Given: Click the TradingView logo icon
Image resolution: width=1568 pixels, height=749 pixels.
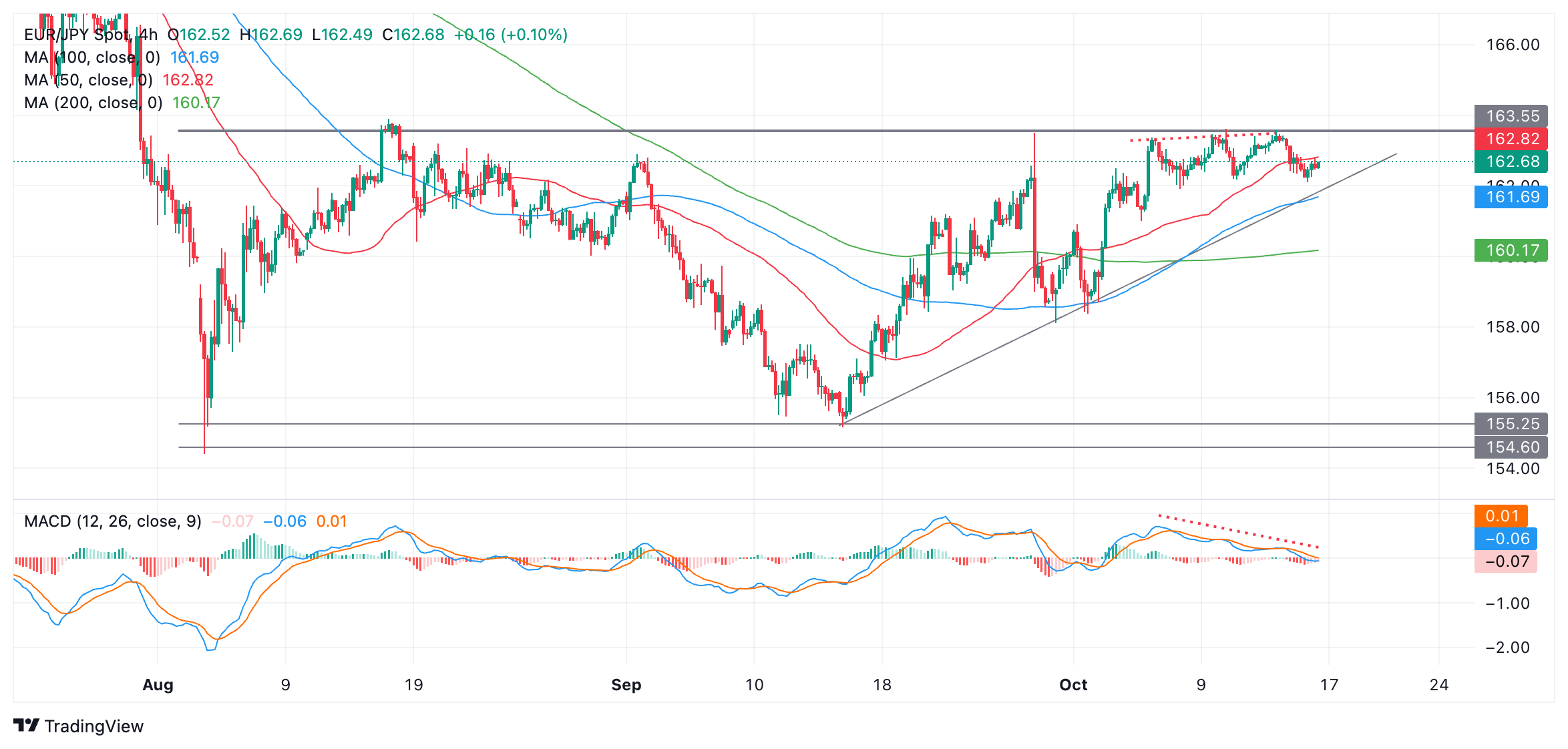Looking at the screenshot, I should (27, 725).
